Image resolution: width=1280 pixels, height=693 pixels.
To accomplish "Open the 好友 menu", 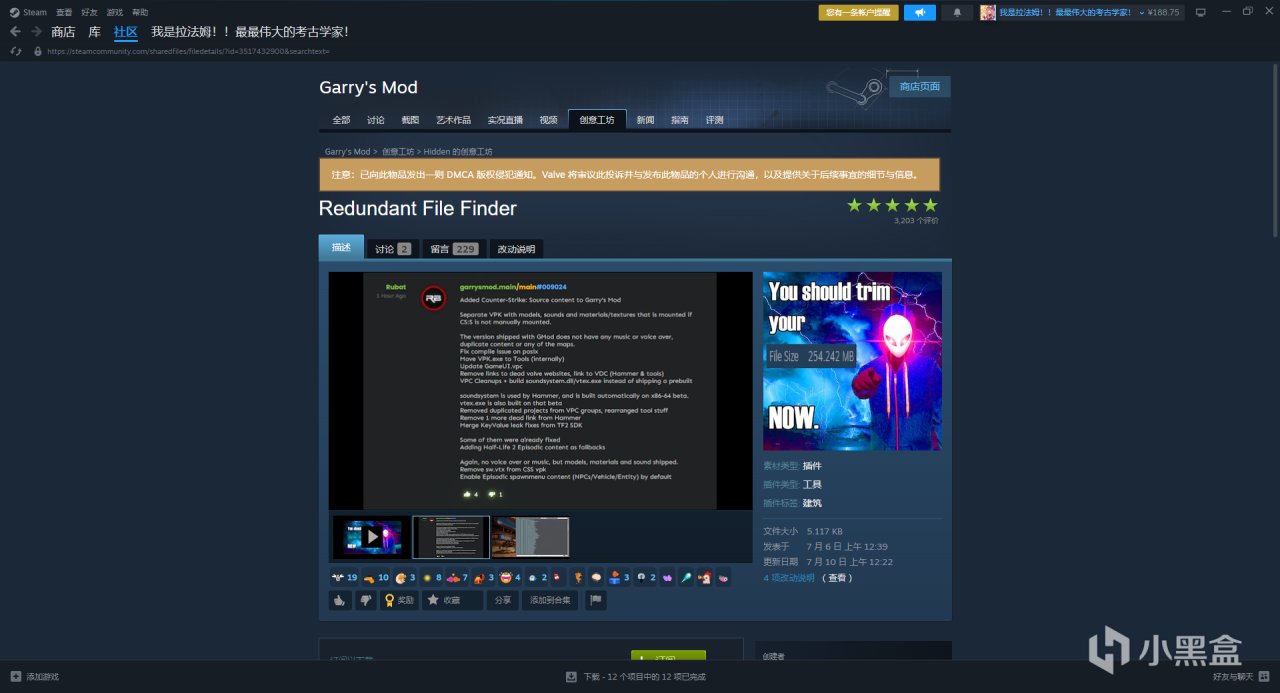I will point(89,12).
